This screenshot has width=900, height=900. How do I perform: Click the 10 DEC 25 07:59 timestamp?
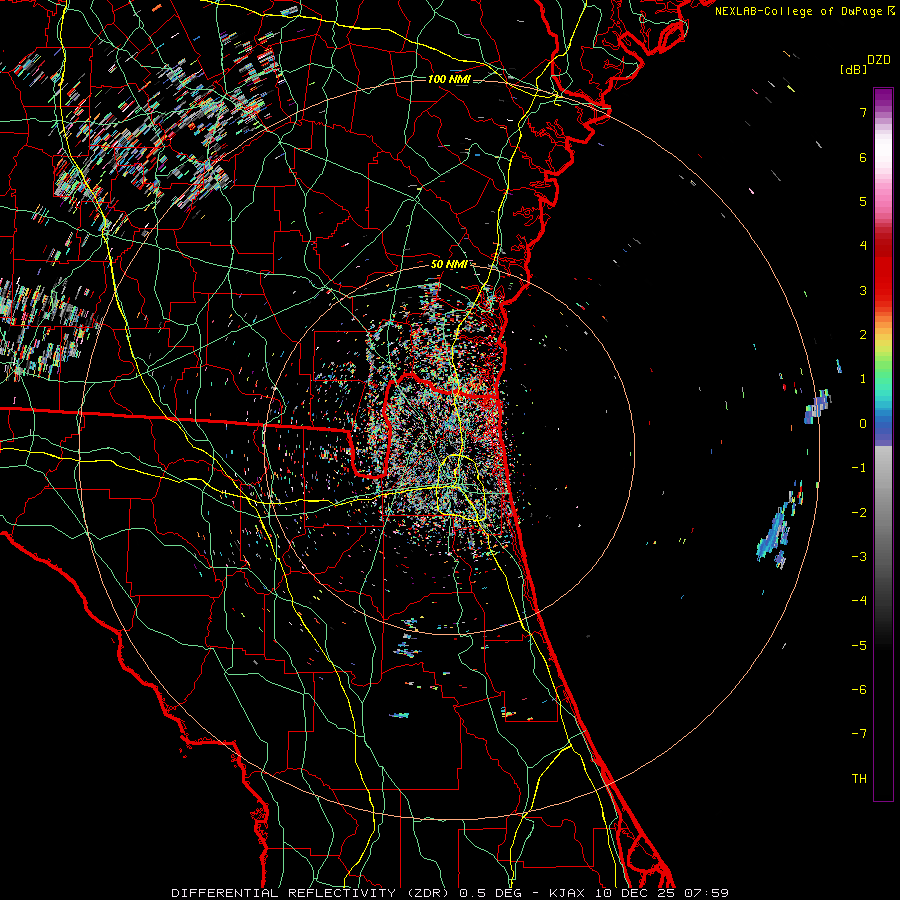(661, 893)
